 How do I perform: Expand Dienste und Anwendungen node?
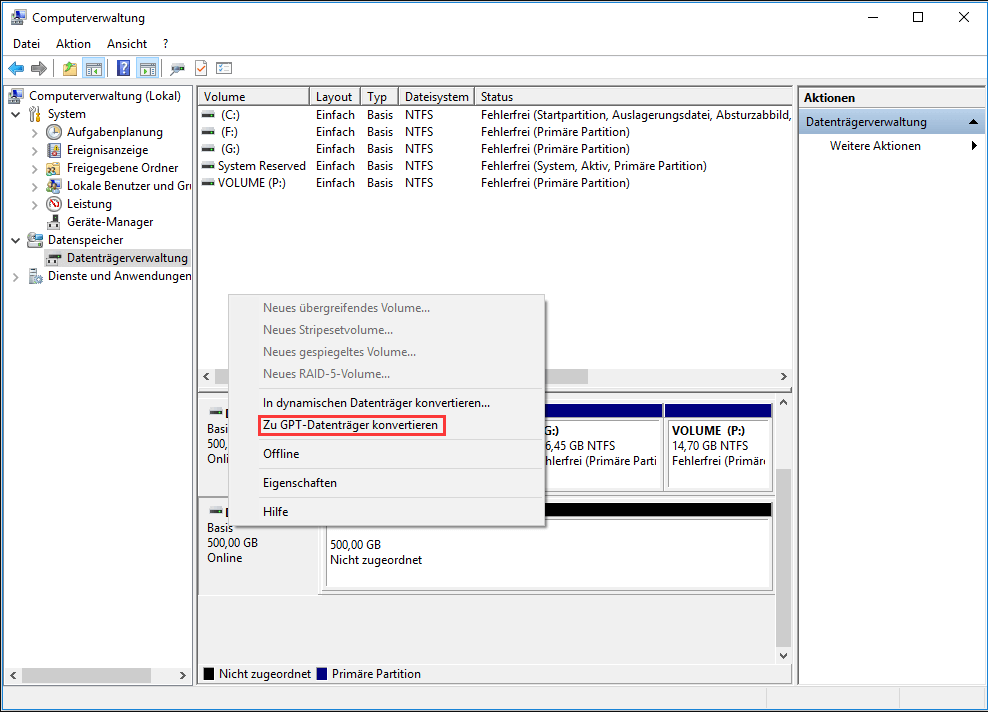(16, 276)
